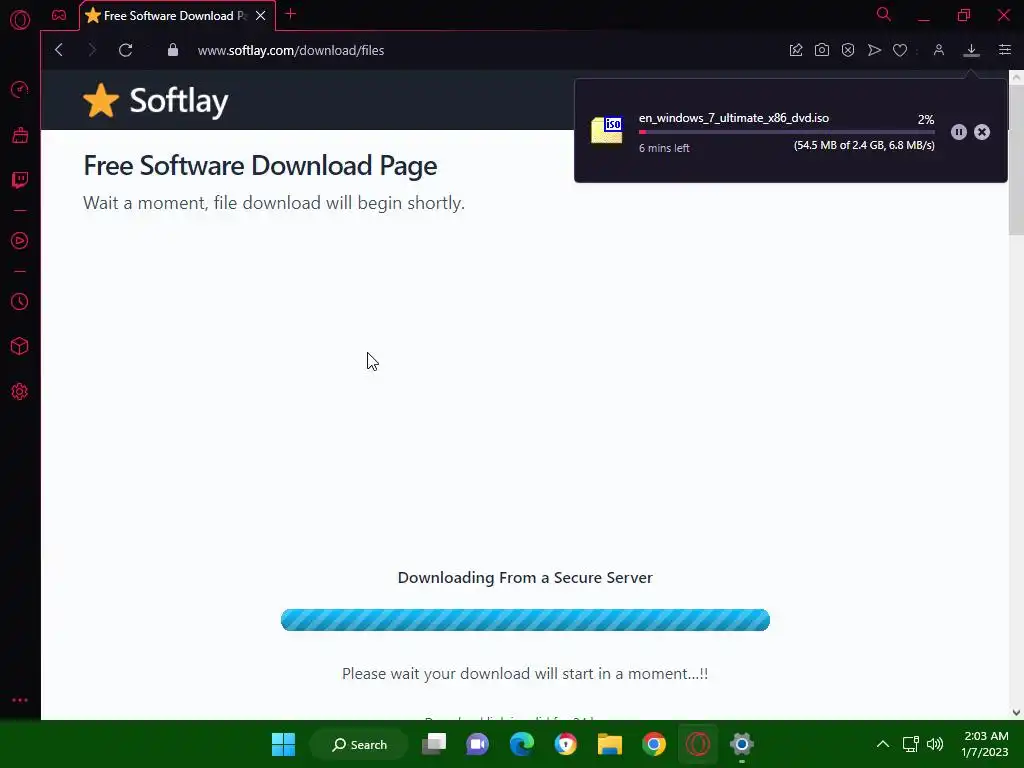Go back to previous page
Image resolution: width=1024 pixels, height=768 pixels.
[59, 50]
